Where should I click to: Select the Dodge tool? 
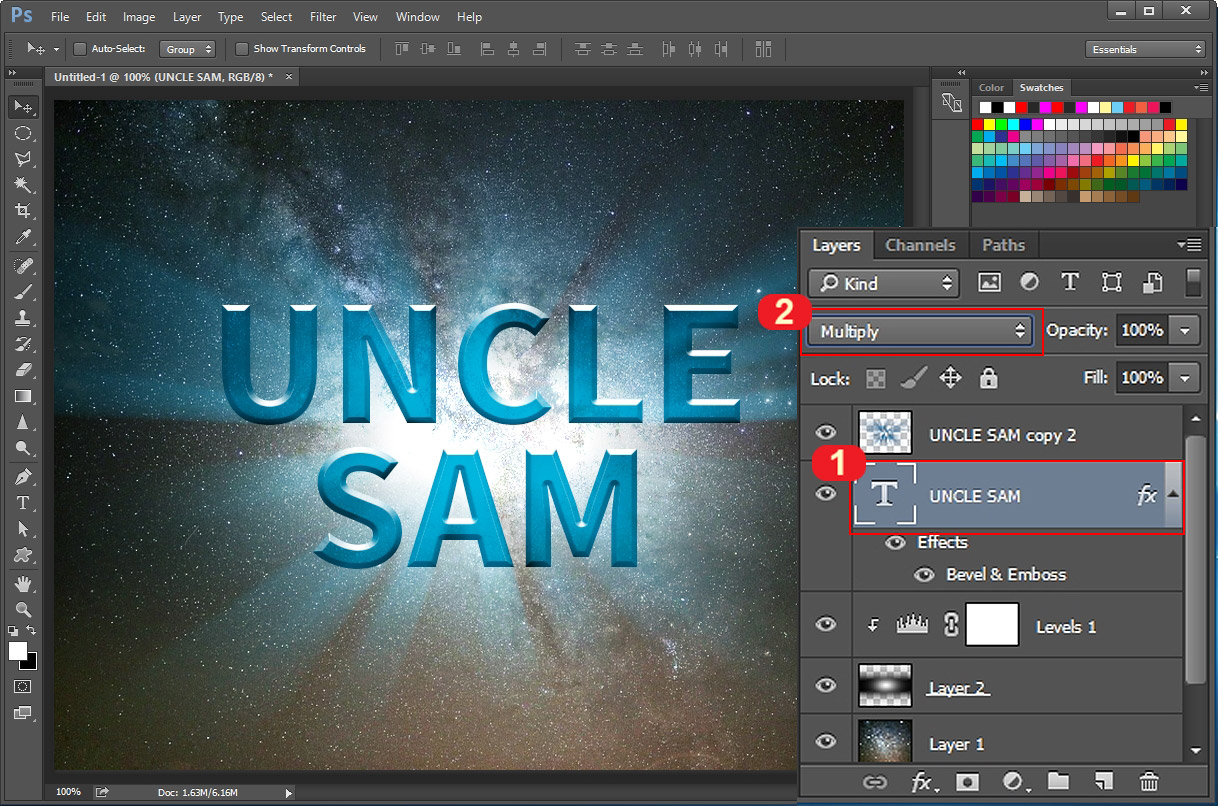point(23,448)
